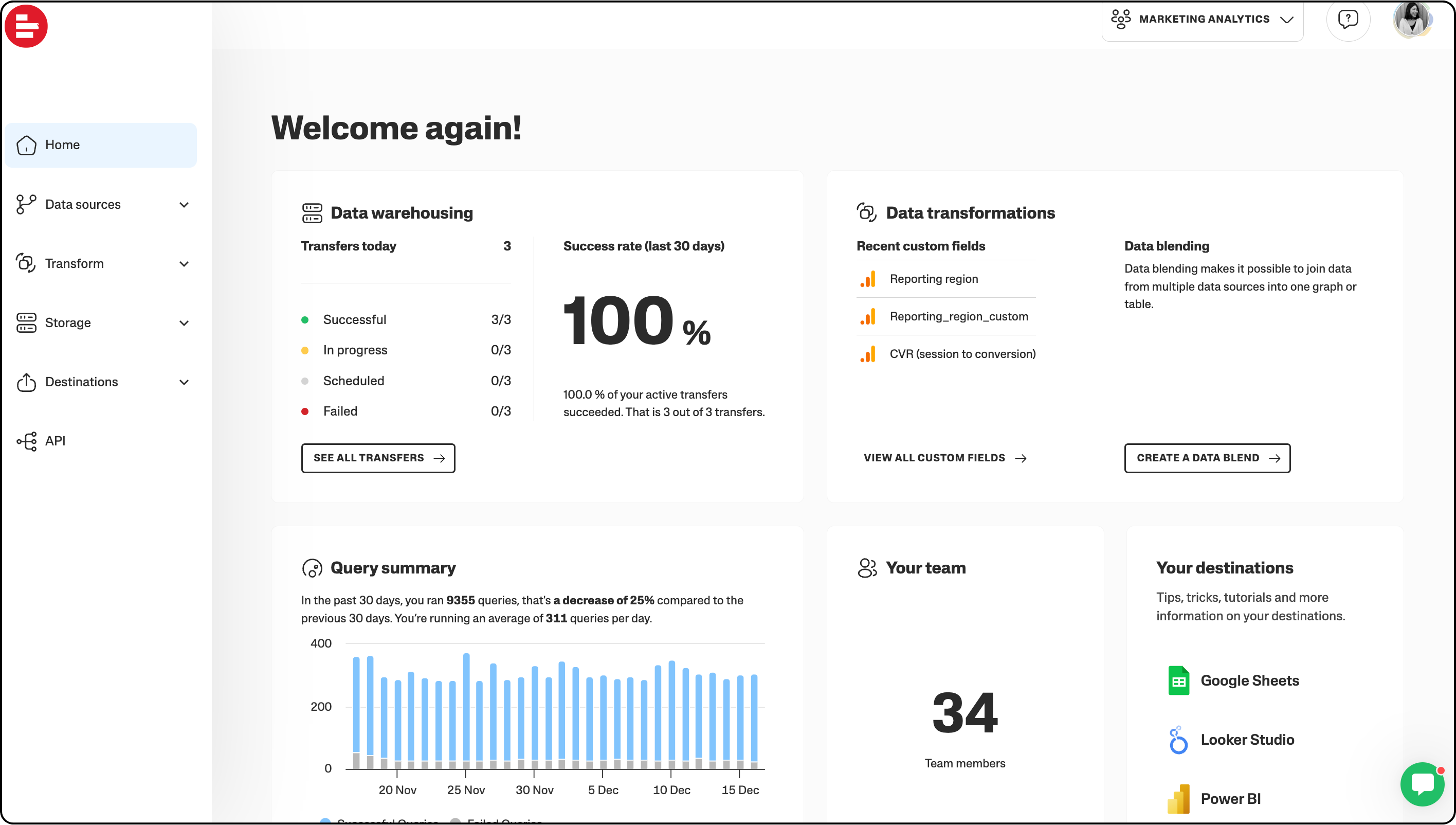Image resolution: width=1456 pixels, height=825 pixels.
Task: Select the Reporting_region_custom custom field
Action: pos(958,316)
